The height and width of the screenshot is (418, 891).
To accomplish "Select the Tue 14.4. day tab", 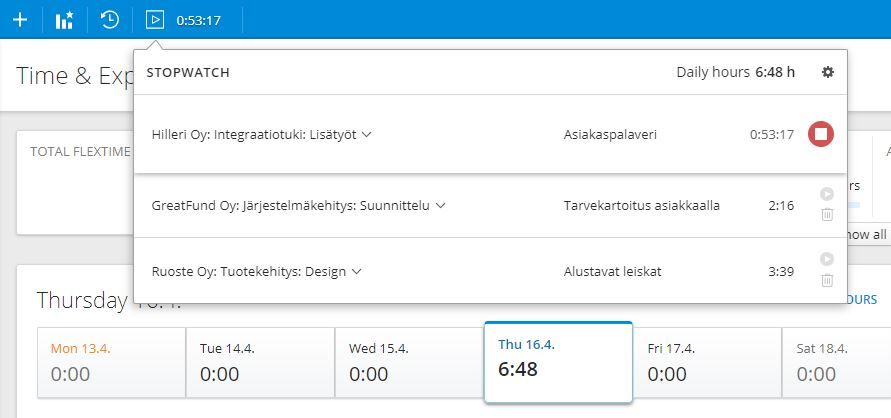I will [x=260, y=364].
